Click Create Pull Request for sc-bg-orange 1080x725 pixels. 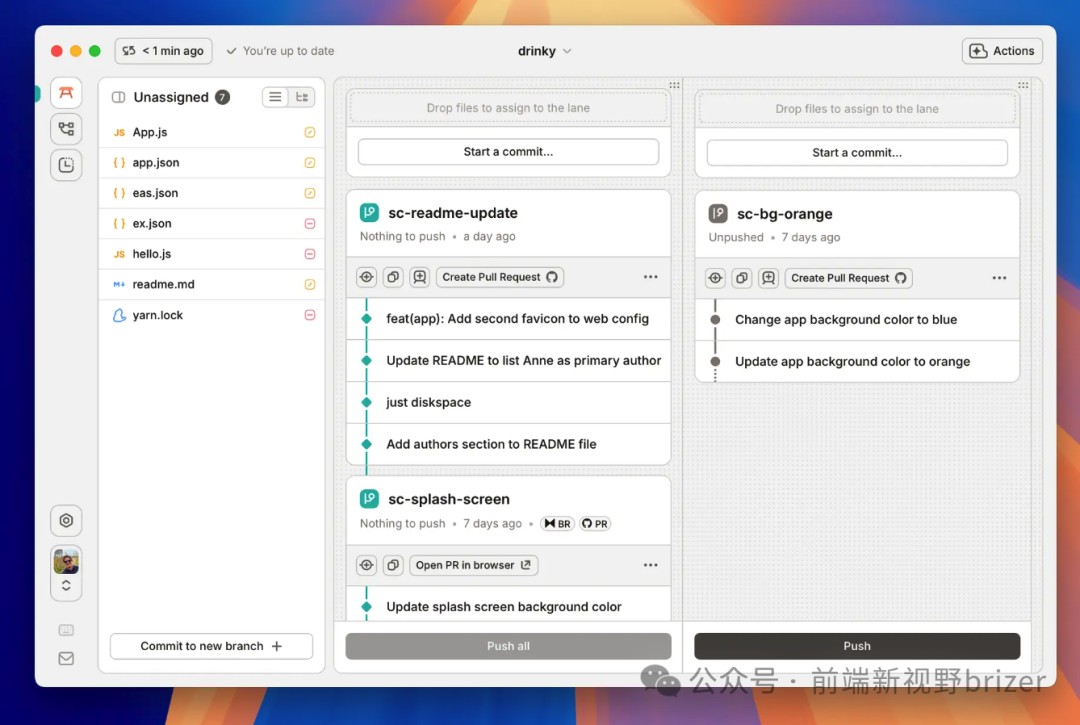pos(848,278)
